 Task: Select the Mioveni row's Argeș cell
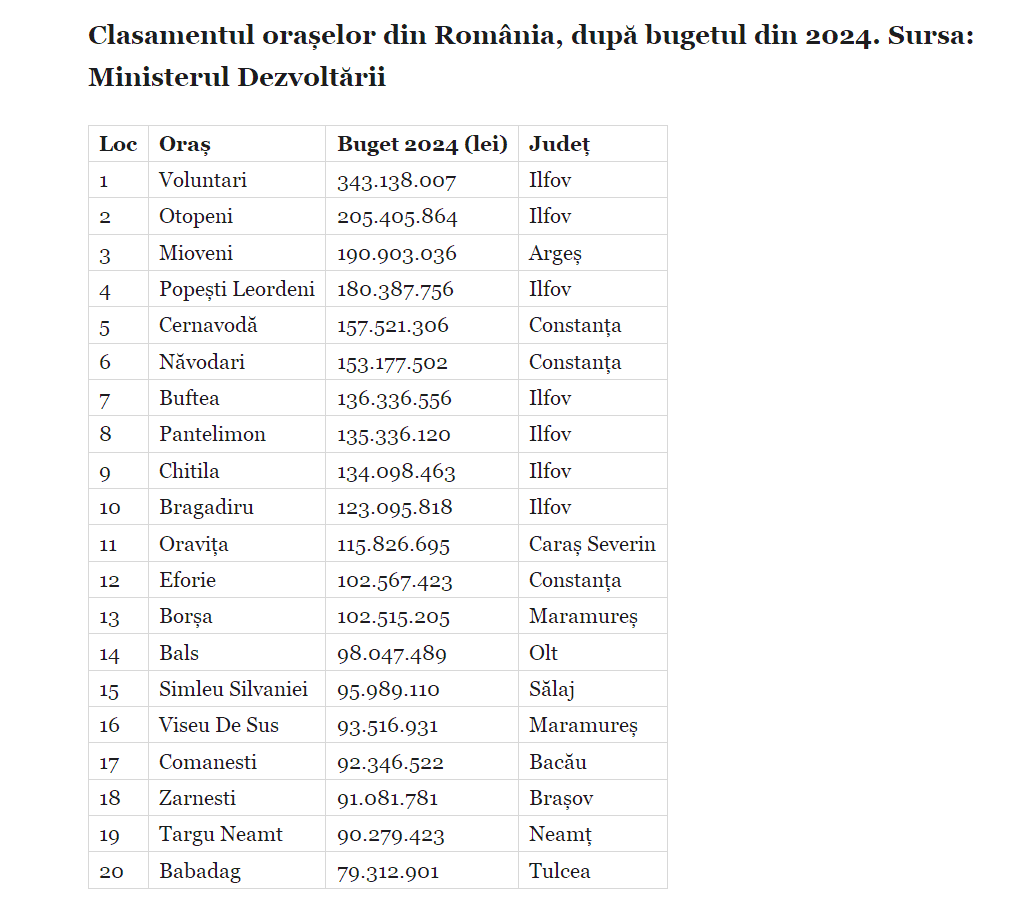(x=555, y=254)
